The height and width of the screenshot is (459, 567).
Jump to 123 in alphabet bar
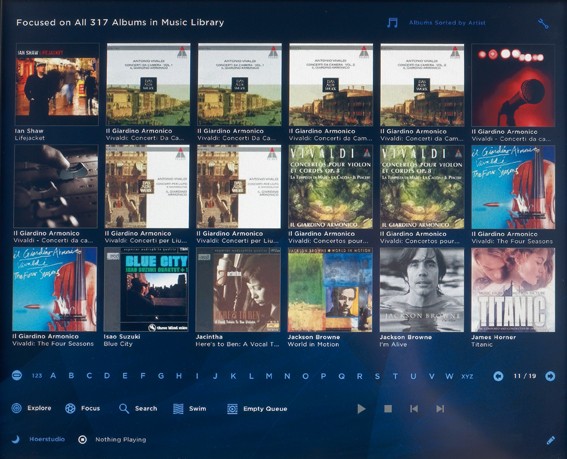pyautogui.click(x=37, y=376)
